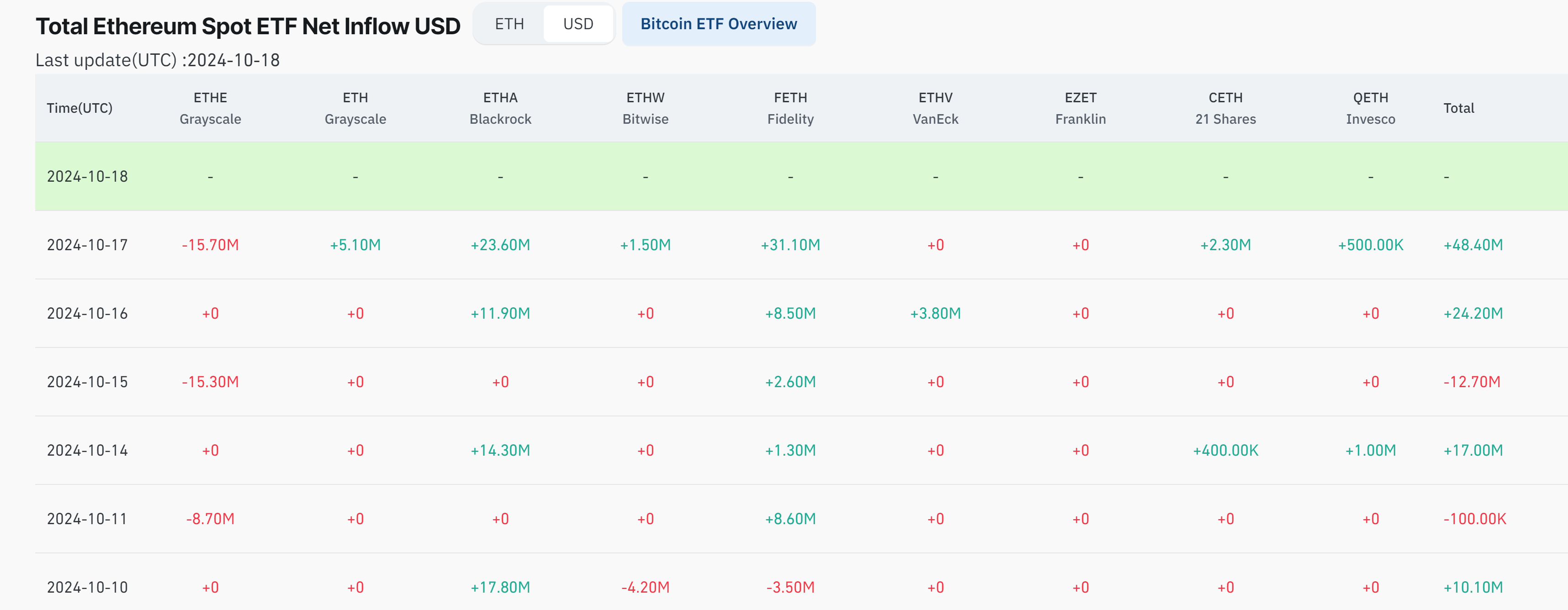
Task: Click the Total column header
Action: (1458, 108)
